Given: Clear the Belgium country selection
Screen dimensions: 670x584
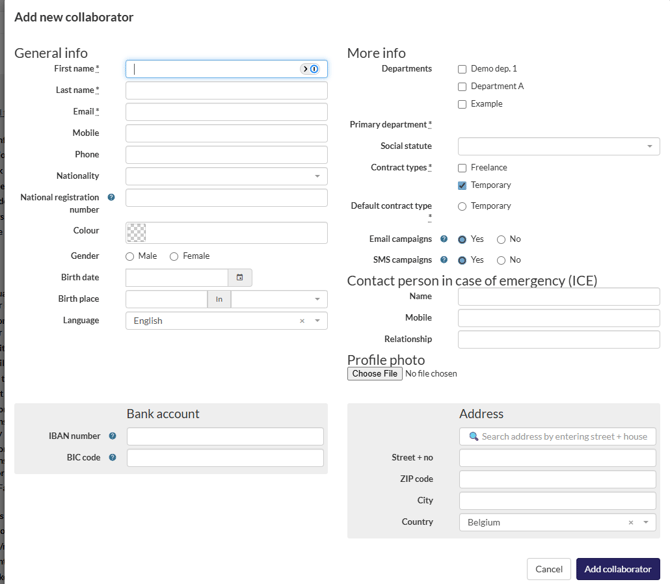Looking at the screenshot, I should 630,522.
